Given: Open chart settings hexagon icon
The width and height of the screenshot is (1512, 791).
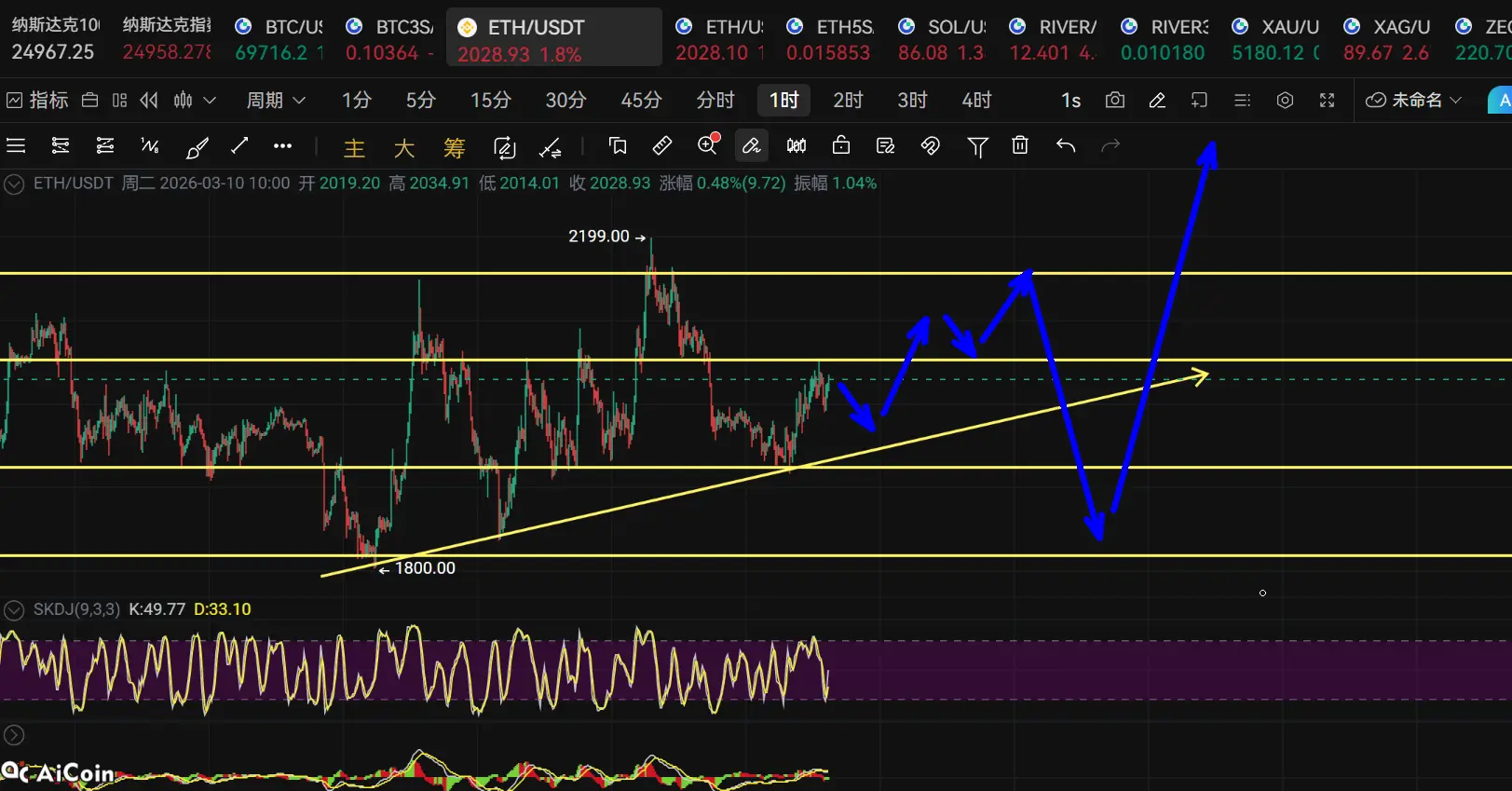Looking at the screenshot, I should tap(1285, 100).
